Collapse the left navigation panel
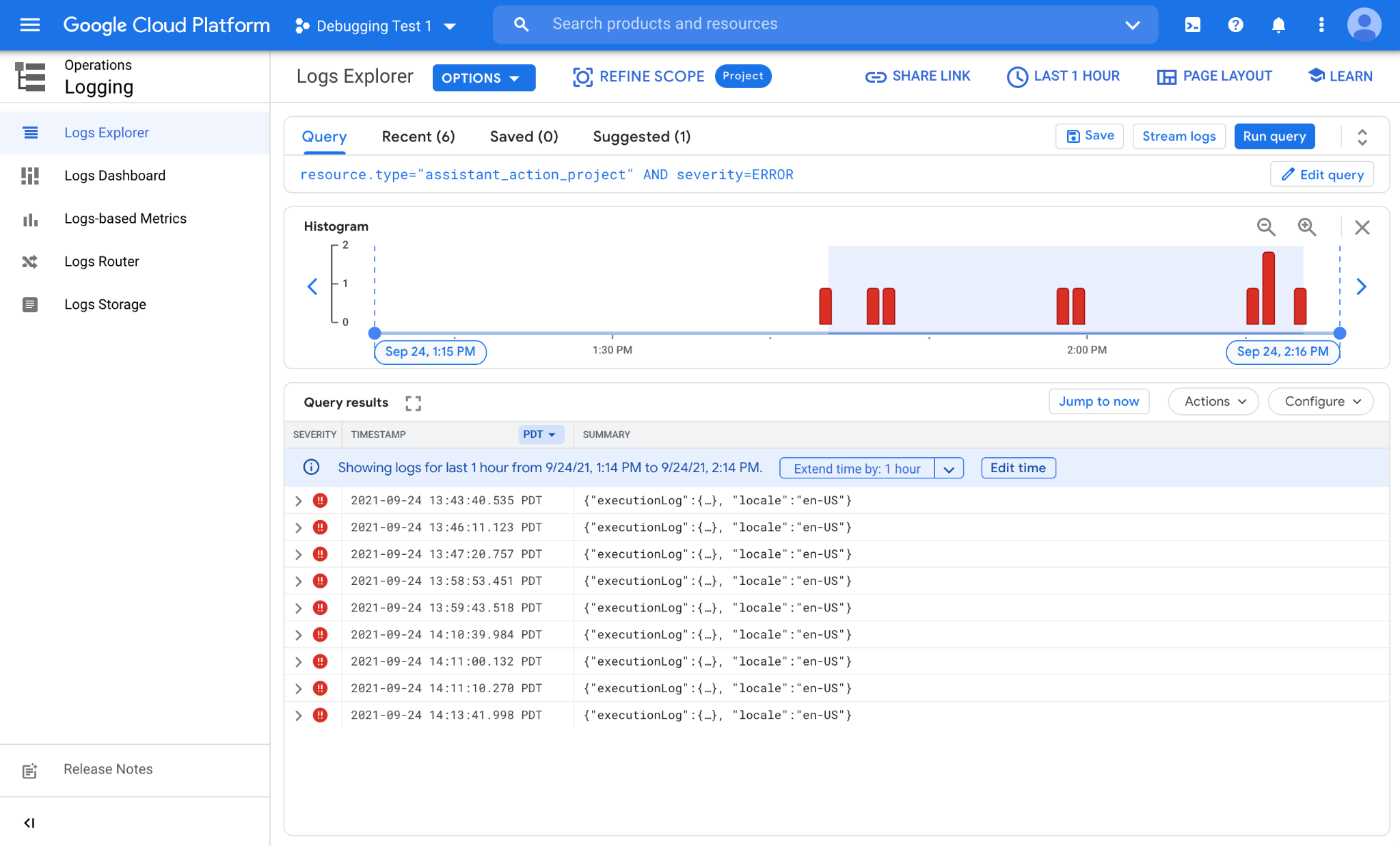 pos(29,823)
